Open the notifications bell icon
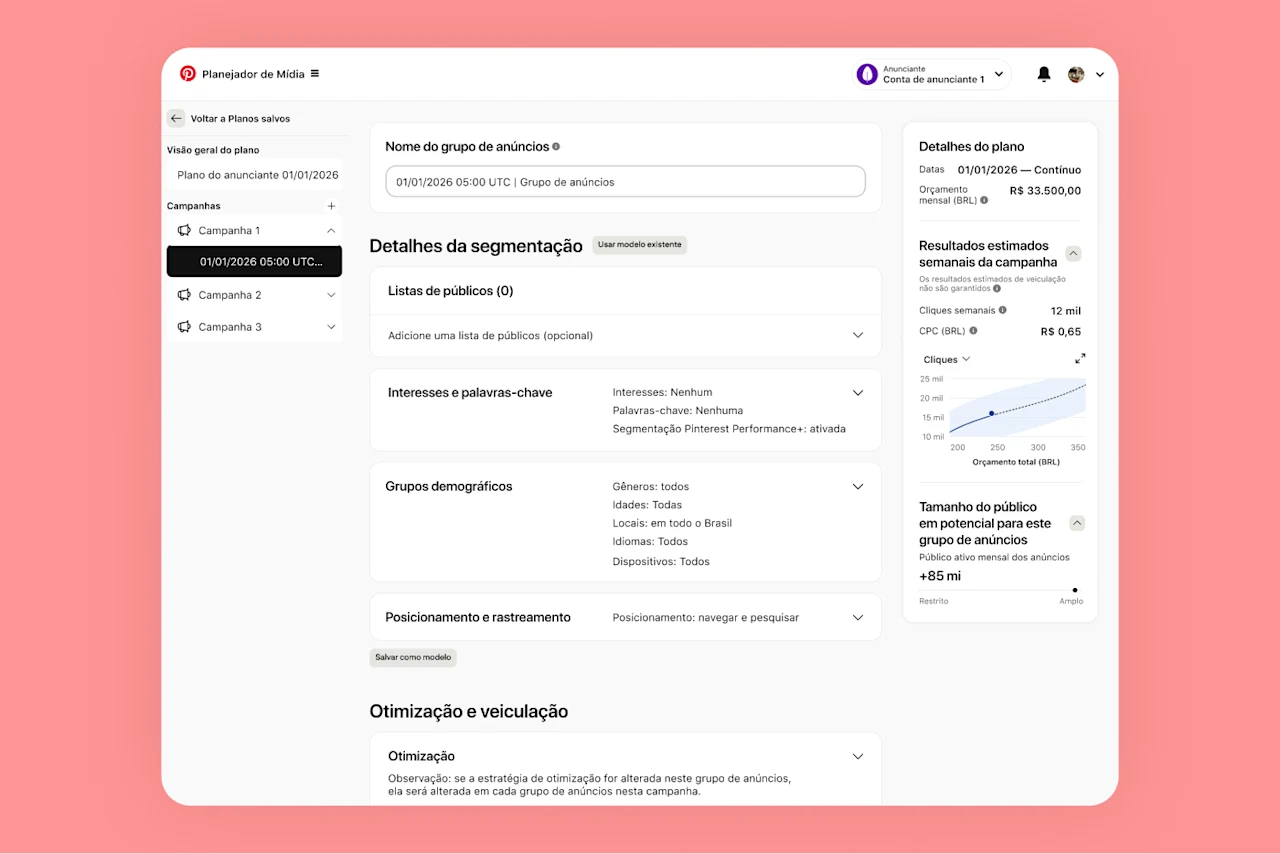Image resolution: width=1280 pixels, height=854 pixels. pos(1043,73)
